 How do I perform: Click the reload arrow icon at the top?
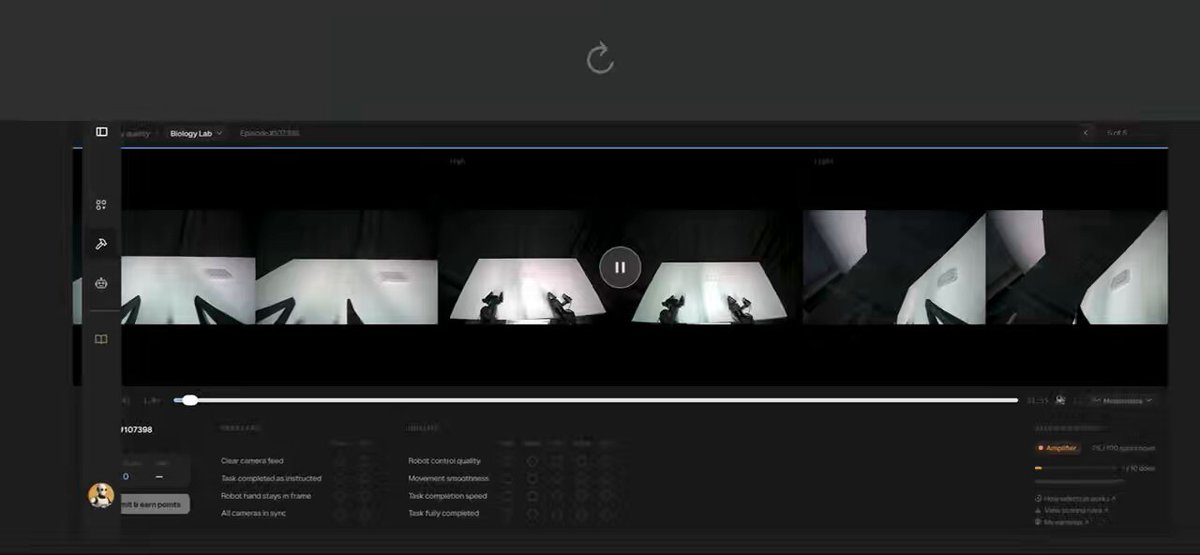pyautogui.click(x=600, y=59)
